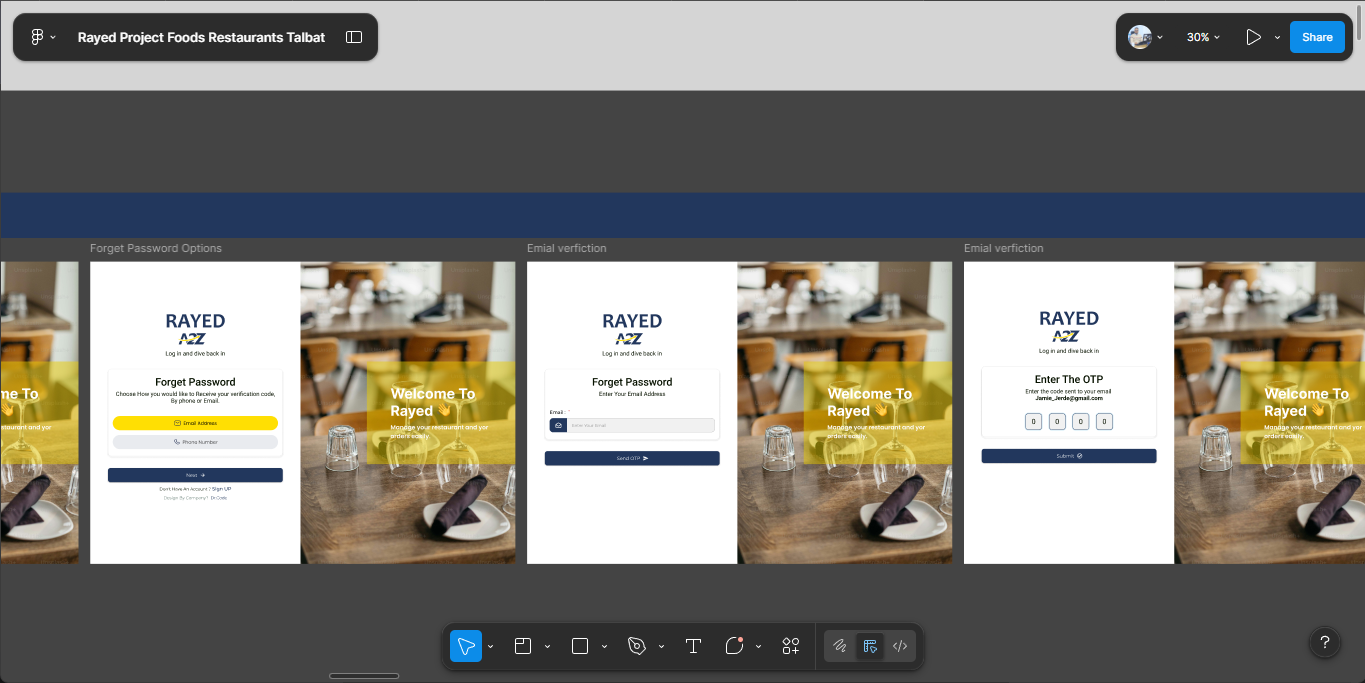Select the Move tool in bottom toolbar
Viewport: 1365px width, 683px height.
pos(466,646)
